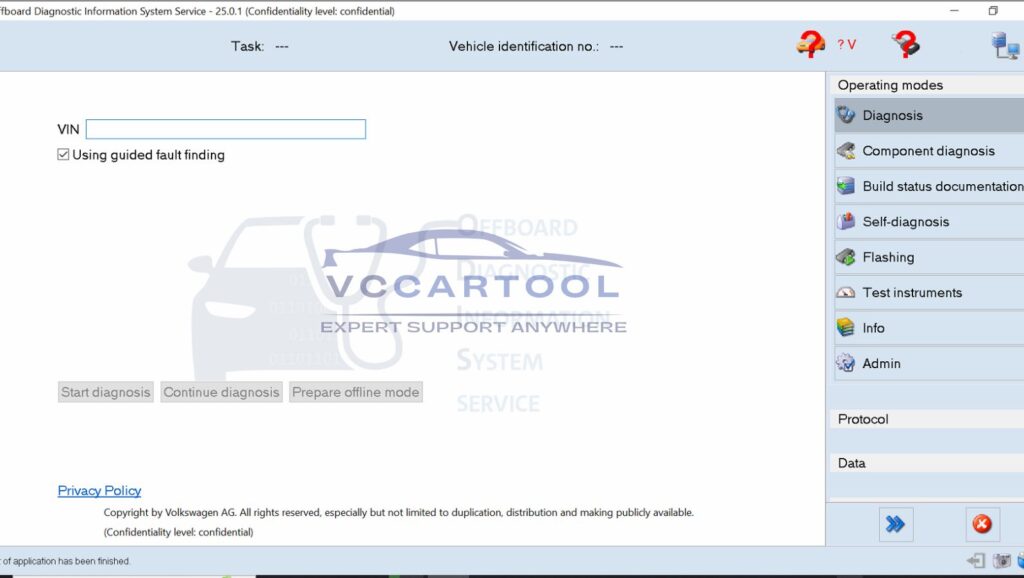Open the Admin operating mode
The width and height of the screenshot is (1024, 578).
pyautogui.click(x=845, y=363)
